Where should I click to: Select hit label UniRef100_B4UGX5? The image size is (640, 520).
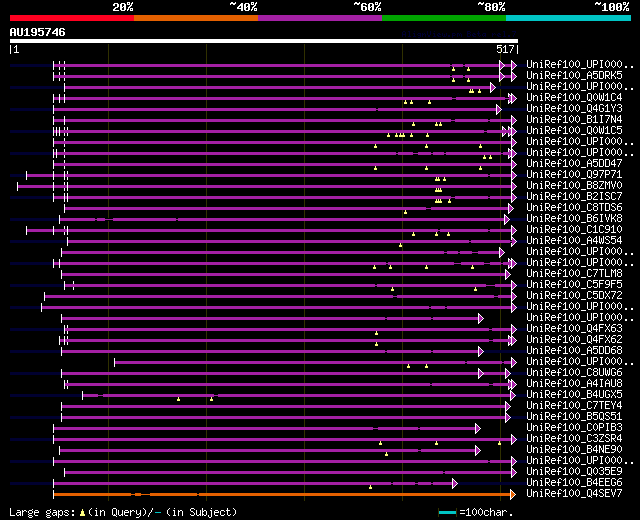pos(574,395)
